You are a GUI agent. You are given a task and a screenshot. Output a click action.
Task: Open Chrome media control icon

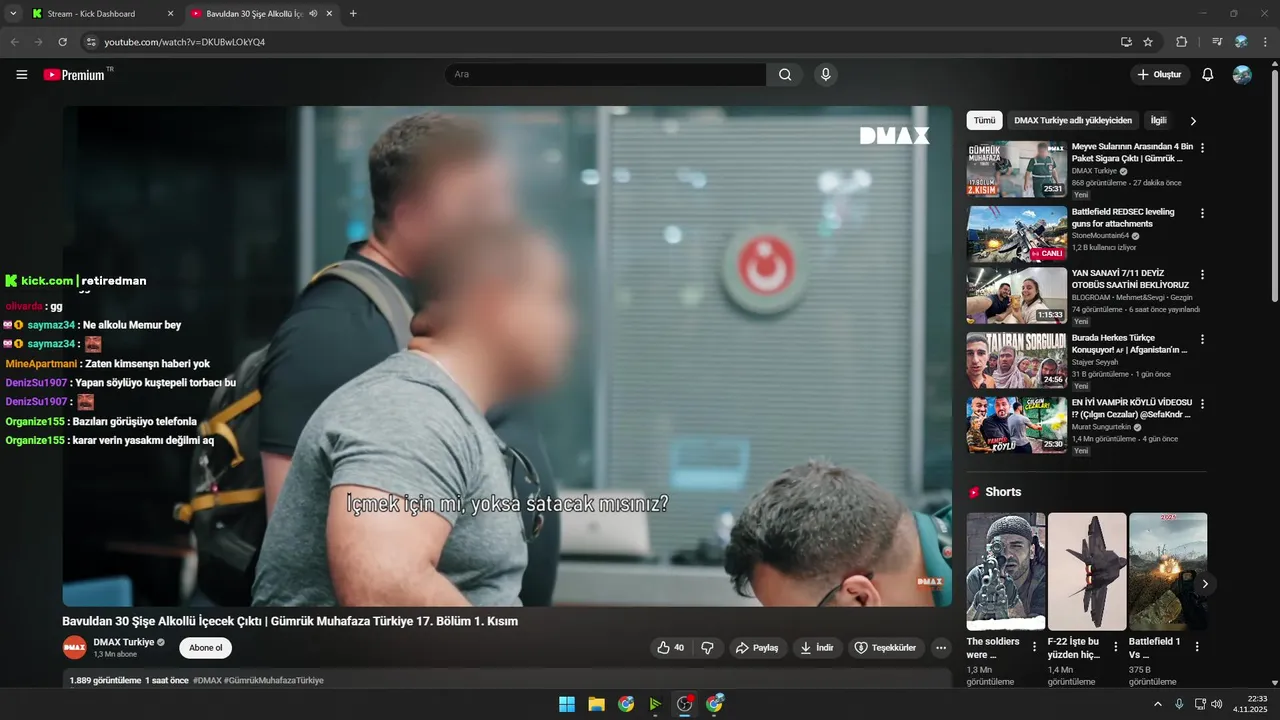pos(1217,42)
